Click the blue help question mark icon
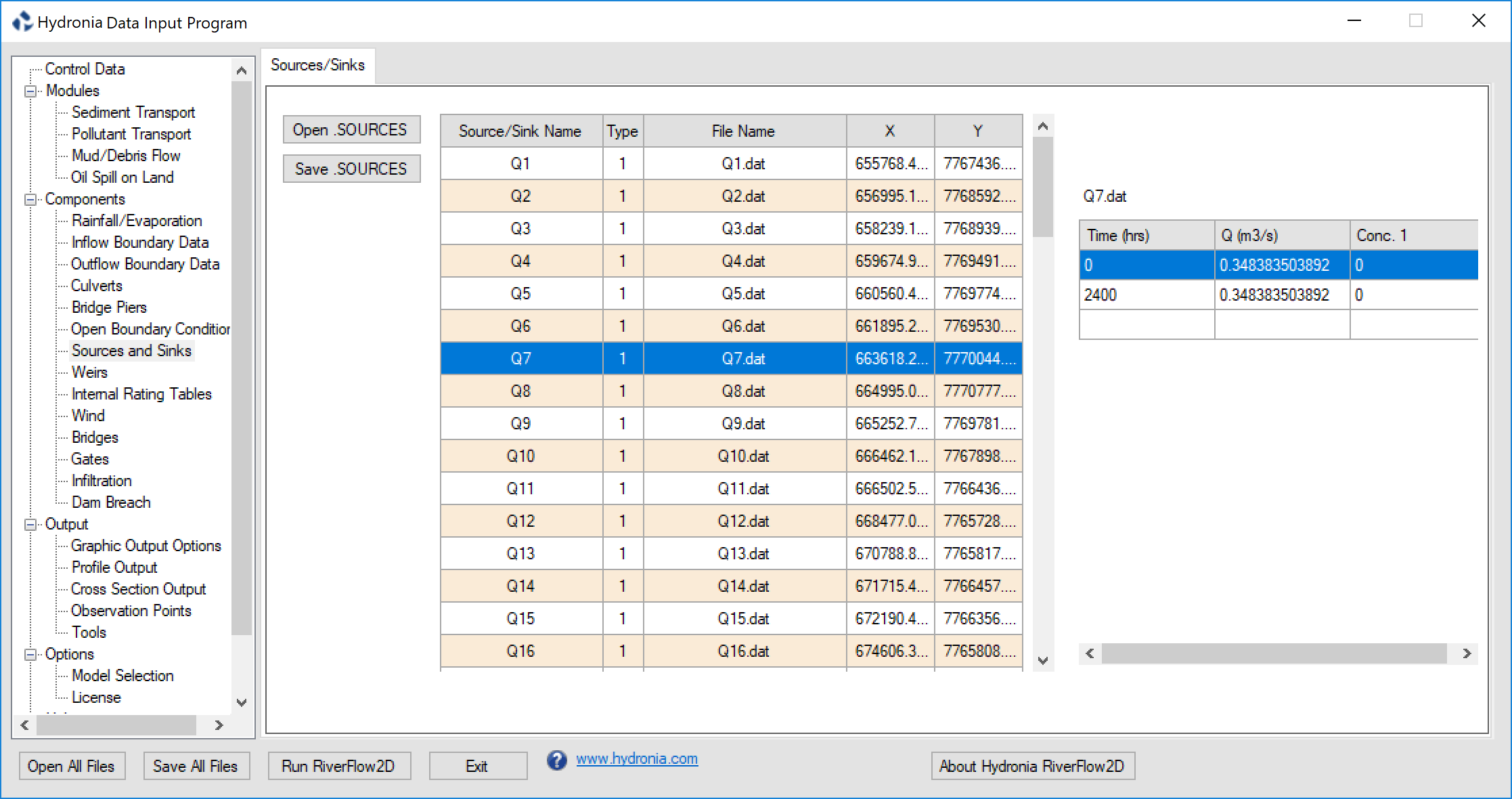The width and height of the screenshot is (1512, 799). coord(557,760)
